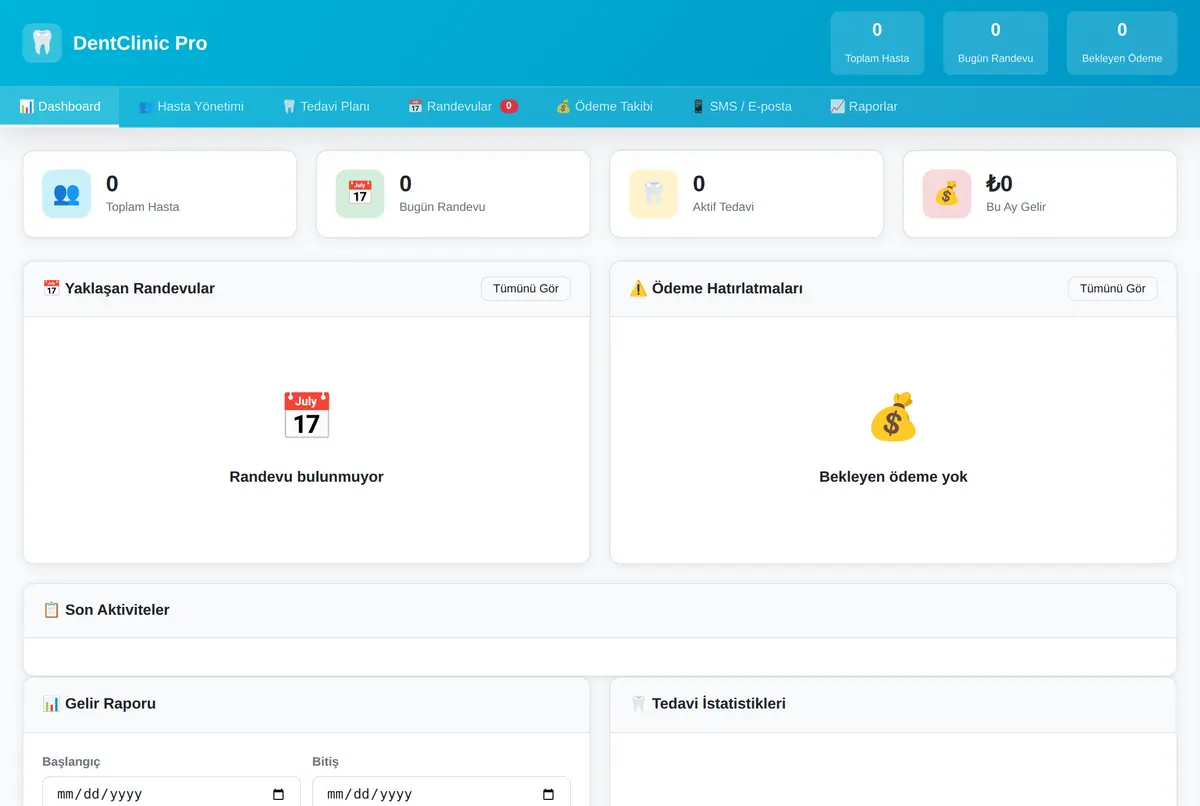This screenshot has width=1200, height=806.
Task: Open the Bitiş date picker calendar icon
Action: 549,795
